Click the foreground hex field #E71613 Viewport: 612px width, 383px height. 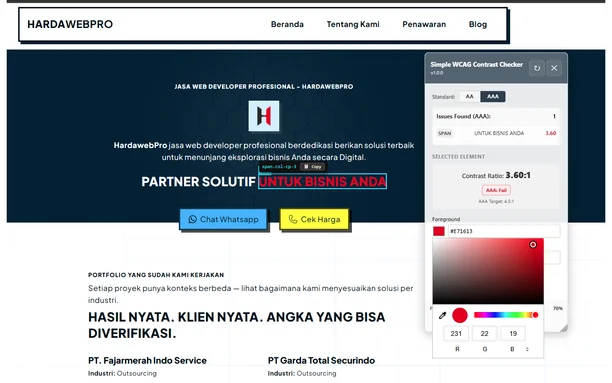point(503,231)
